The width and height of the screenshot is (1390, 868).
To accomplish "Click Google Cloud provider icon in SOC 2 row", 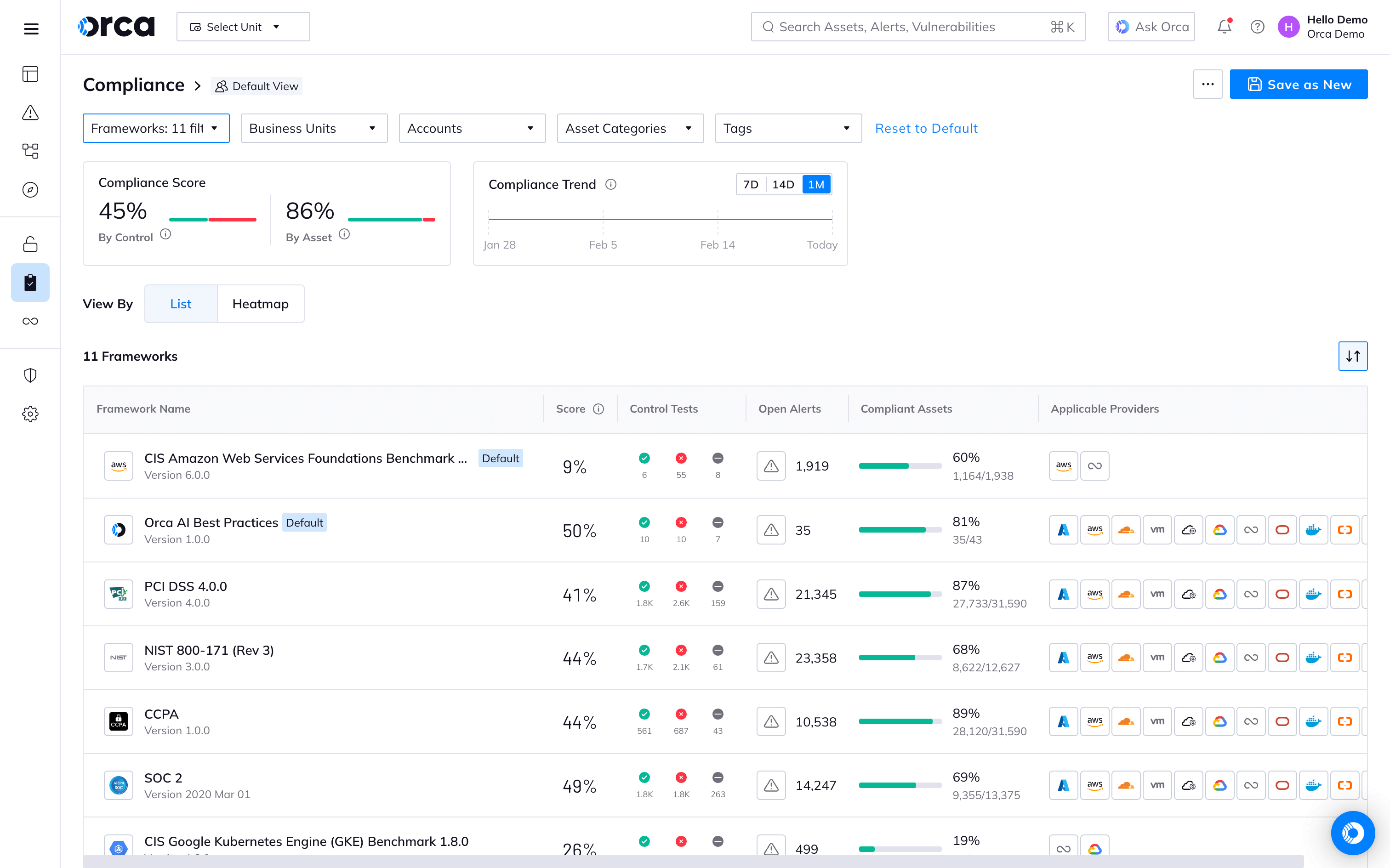I will pos(1220,785).
